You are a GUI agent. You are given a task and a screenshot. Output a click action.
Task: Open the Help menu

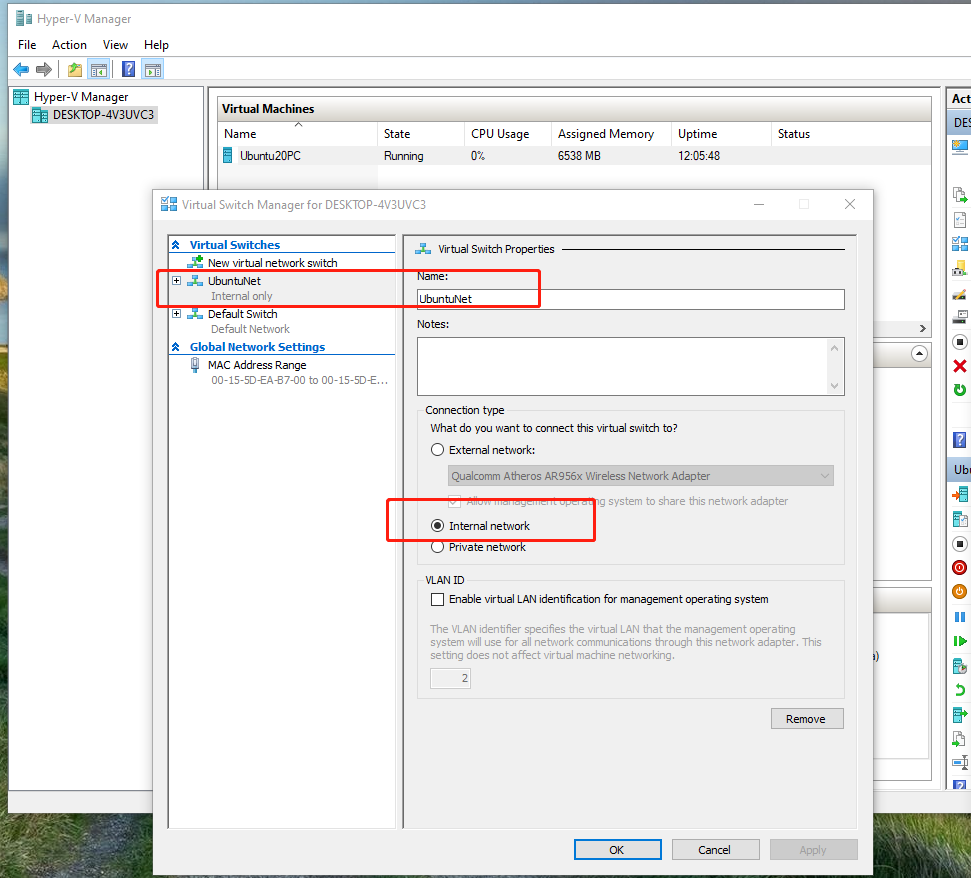coord(156,45)
